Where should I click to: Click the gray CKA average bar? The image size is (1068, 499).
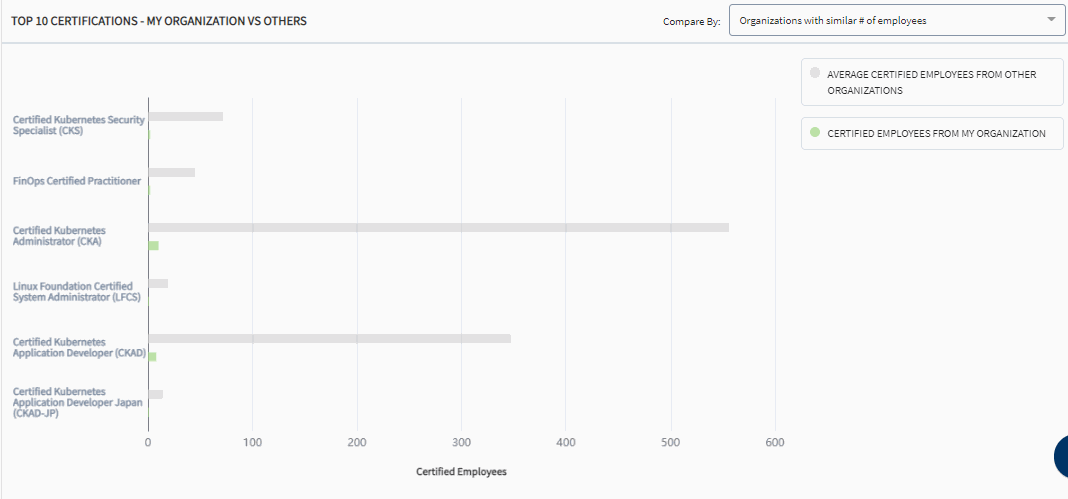click(x=439, y=227)
